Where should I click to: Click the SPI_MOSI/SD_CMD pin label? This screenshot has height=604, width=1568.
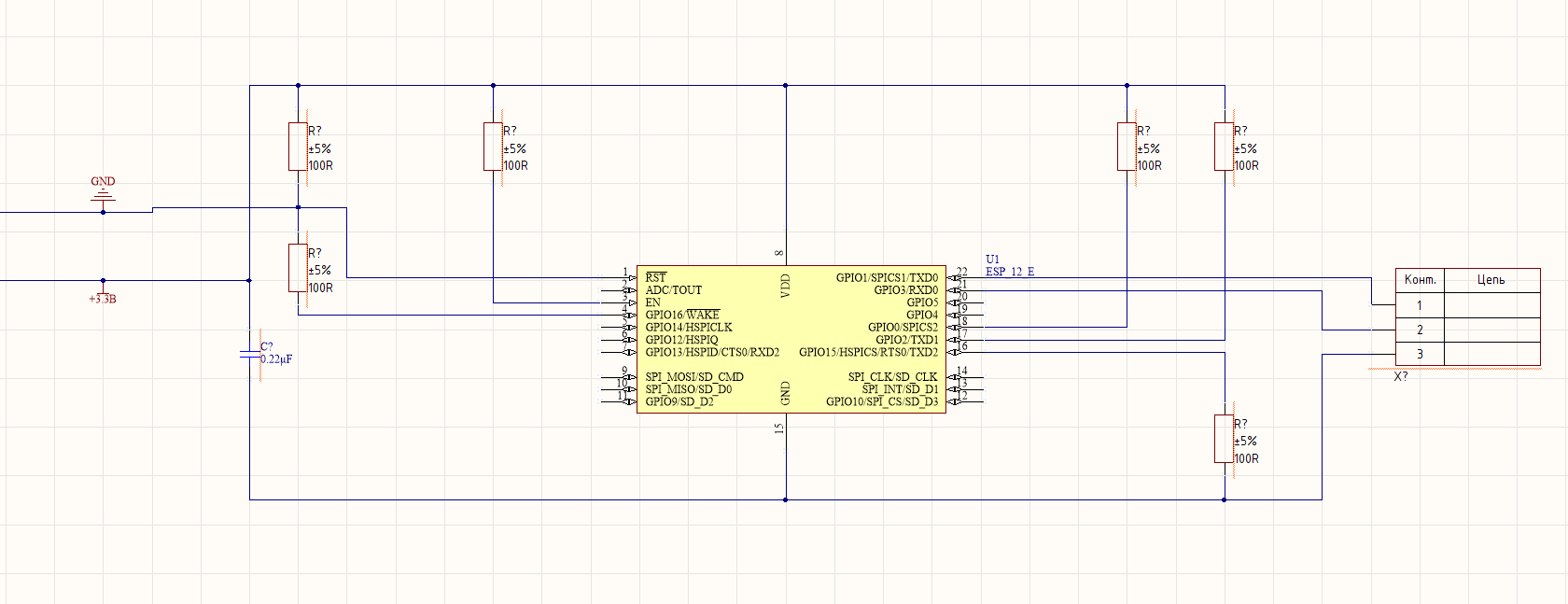pyautogui.click(x=694, y=377)
